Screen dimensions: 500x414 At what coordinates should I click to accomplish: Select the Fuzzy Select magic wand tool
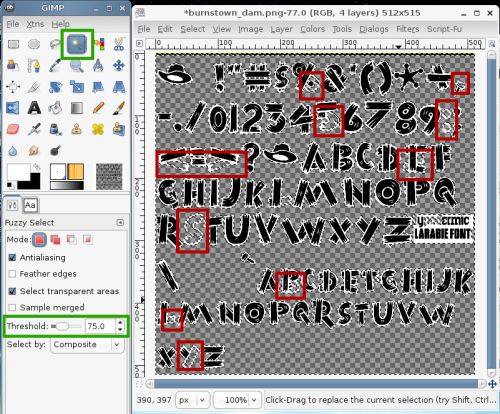(77, 44)
